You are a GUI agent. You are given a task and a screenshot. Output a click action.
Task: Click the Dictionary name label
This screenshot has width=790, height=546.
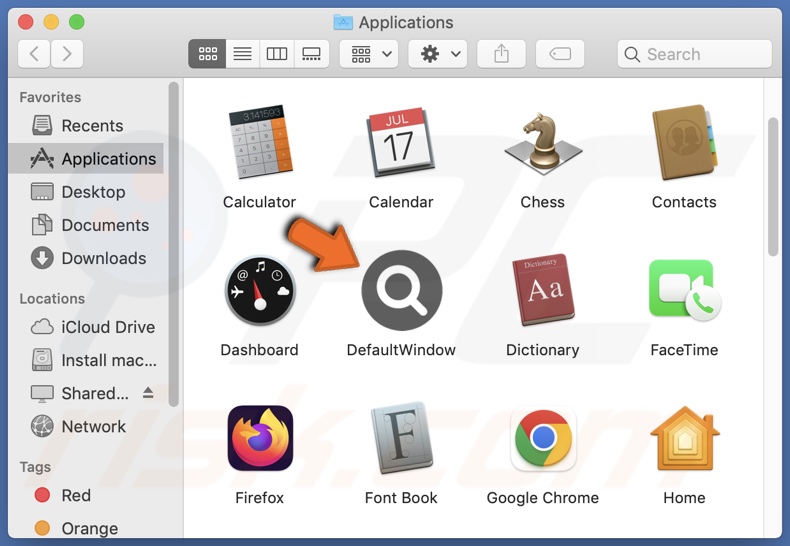tap(543, 350)
